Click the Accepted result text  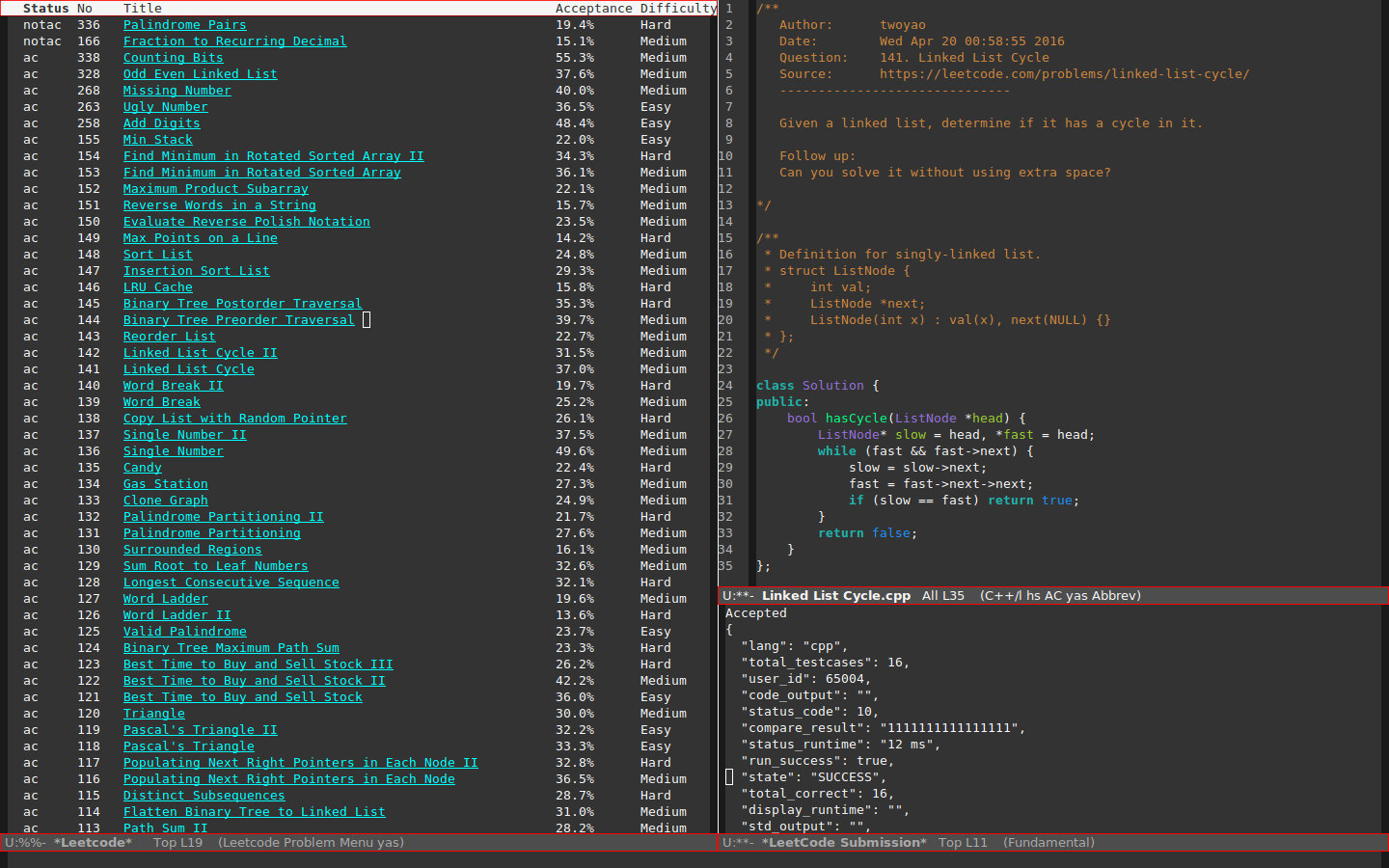pyautogui.click(x=755, y=613)
